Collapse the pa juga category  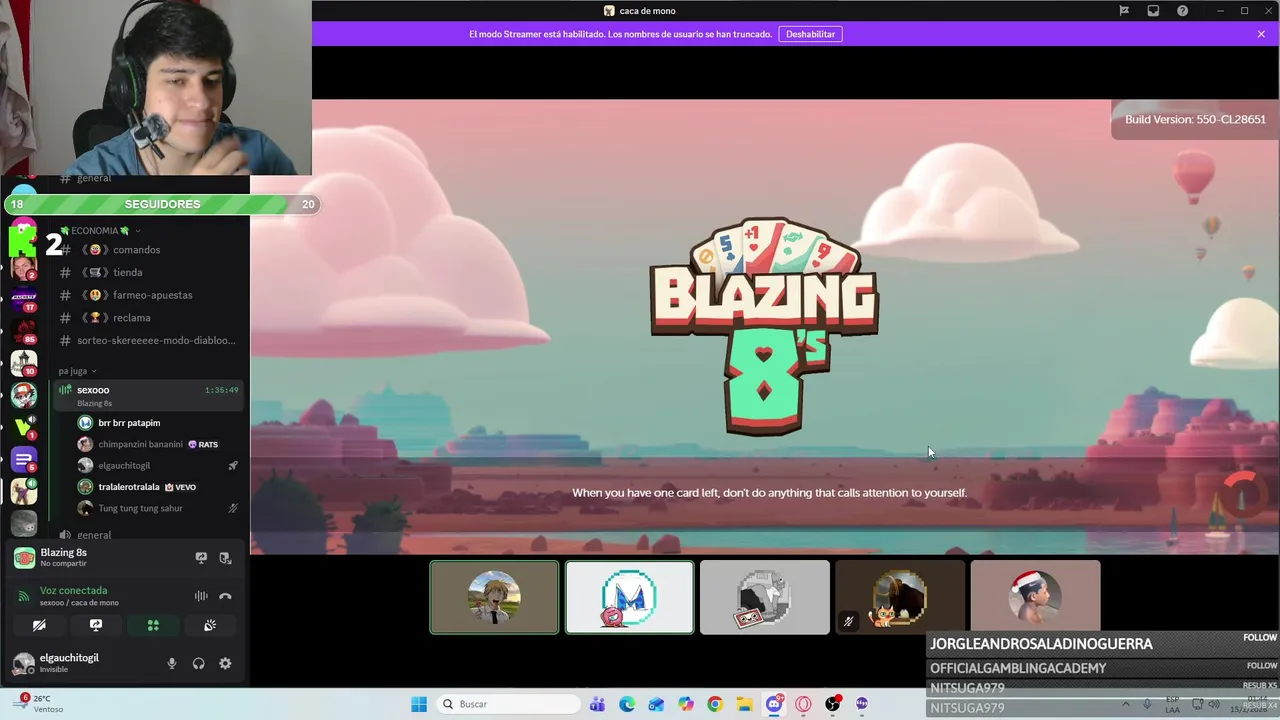(77, 371)
